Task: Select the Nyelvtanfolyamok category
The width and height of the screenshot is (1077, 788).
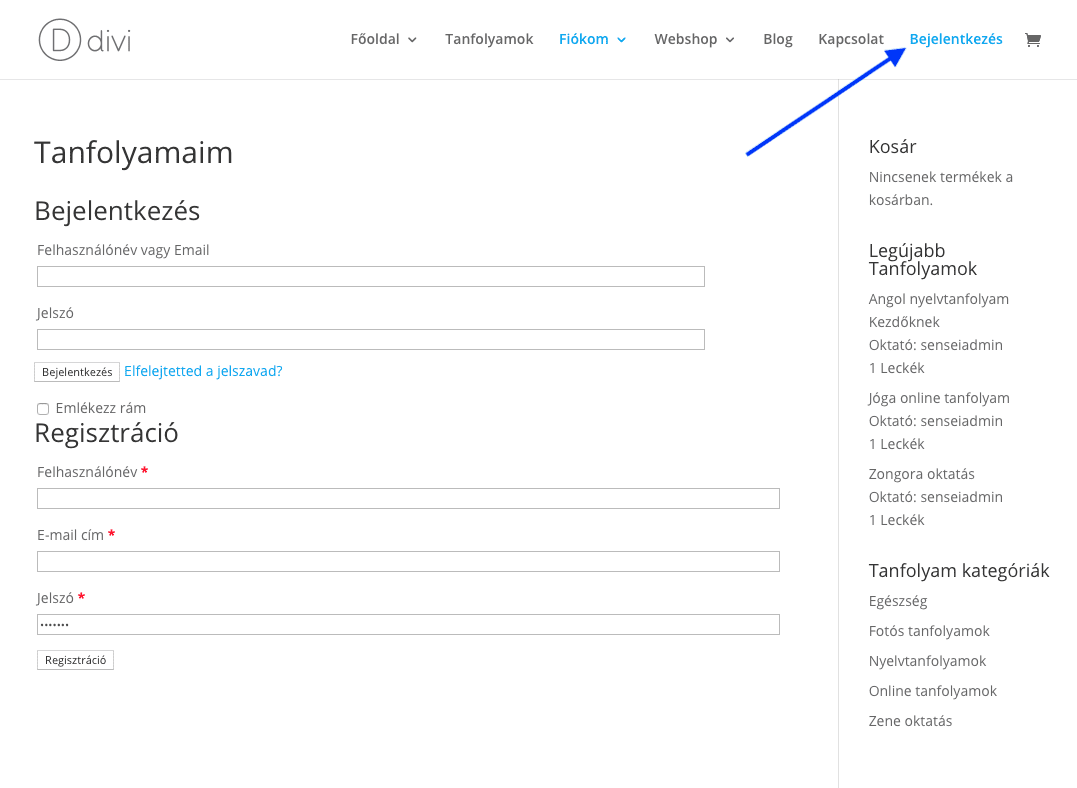Action: [x=927, y=661]
